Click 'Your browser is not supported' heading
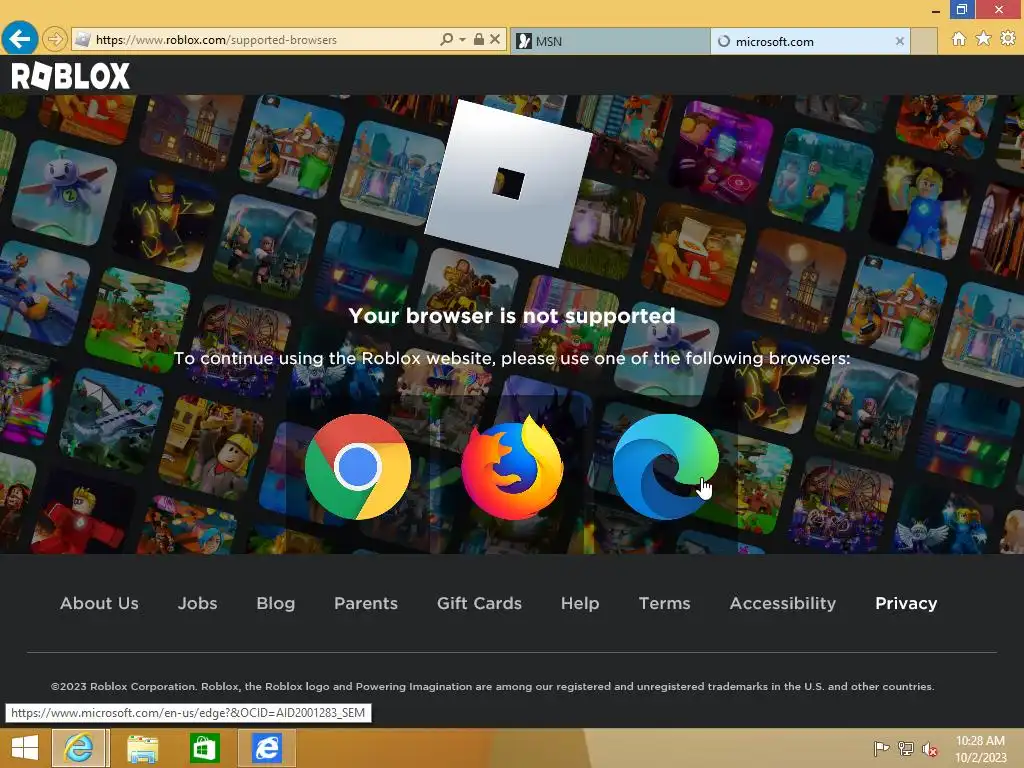 [512, 316]
